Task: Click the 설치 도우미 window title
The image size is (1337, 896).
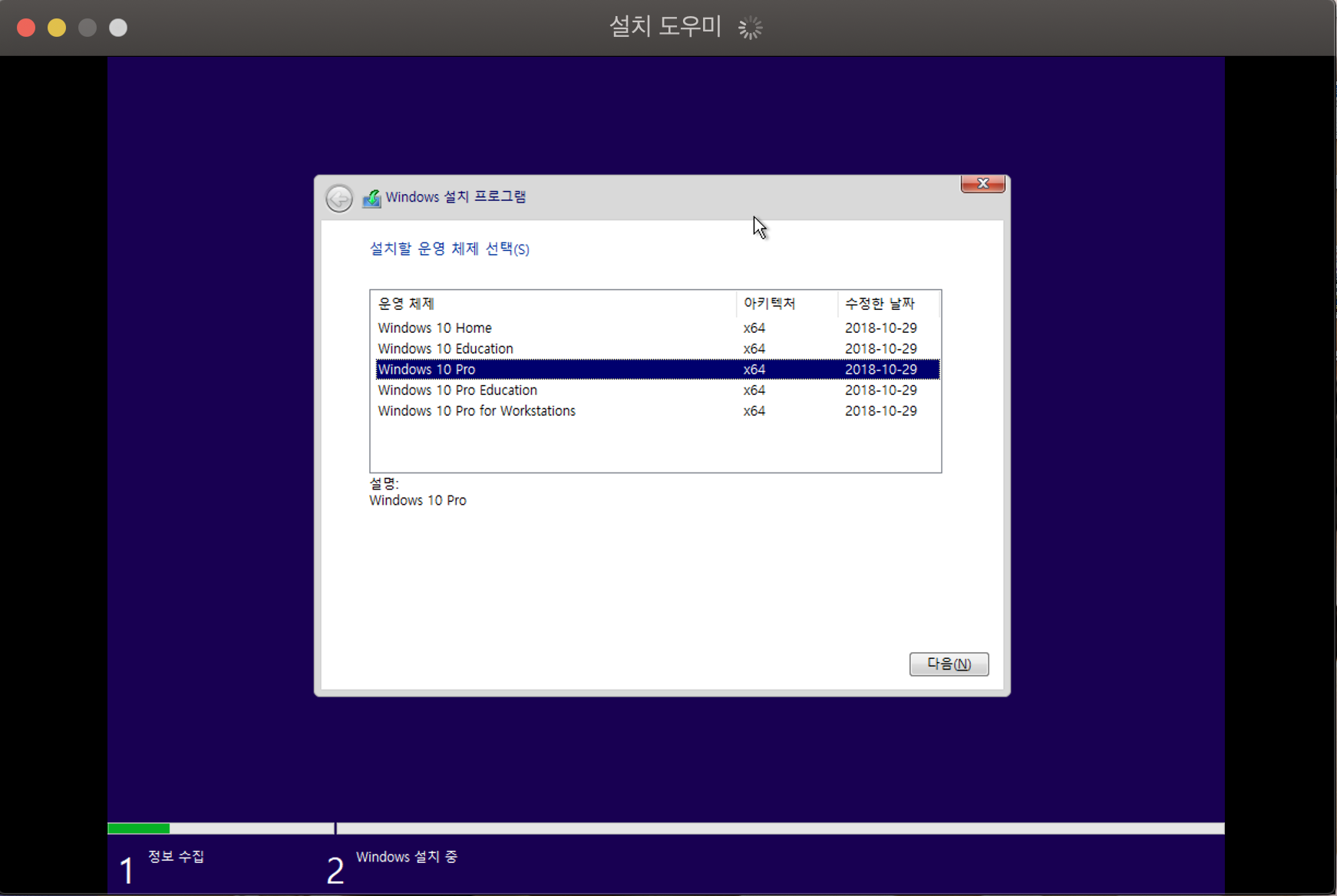Action: point(665,27)
